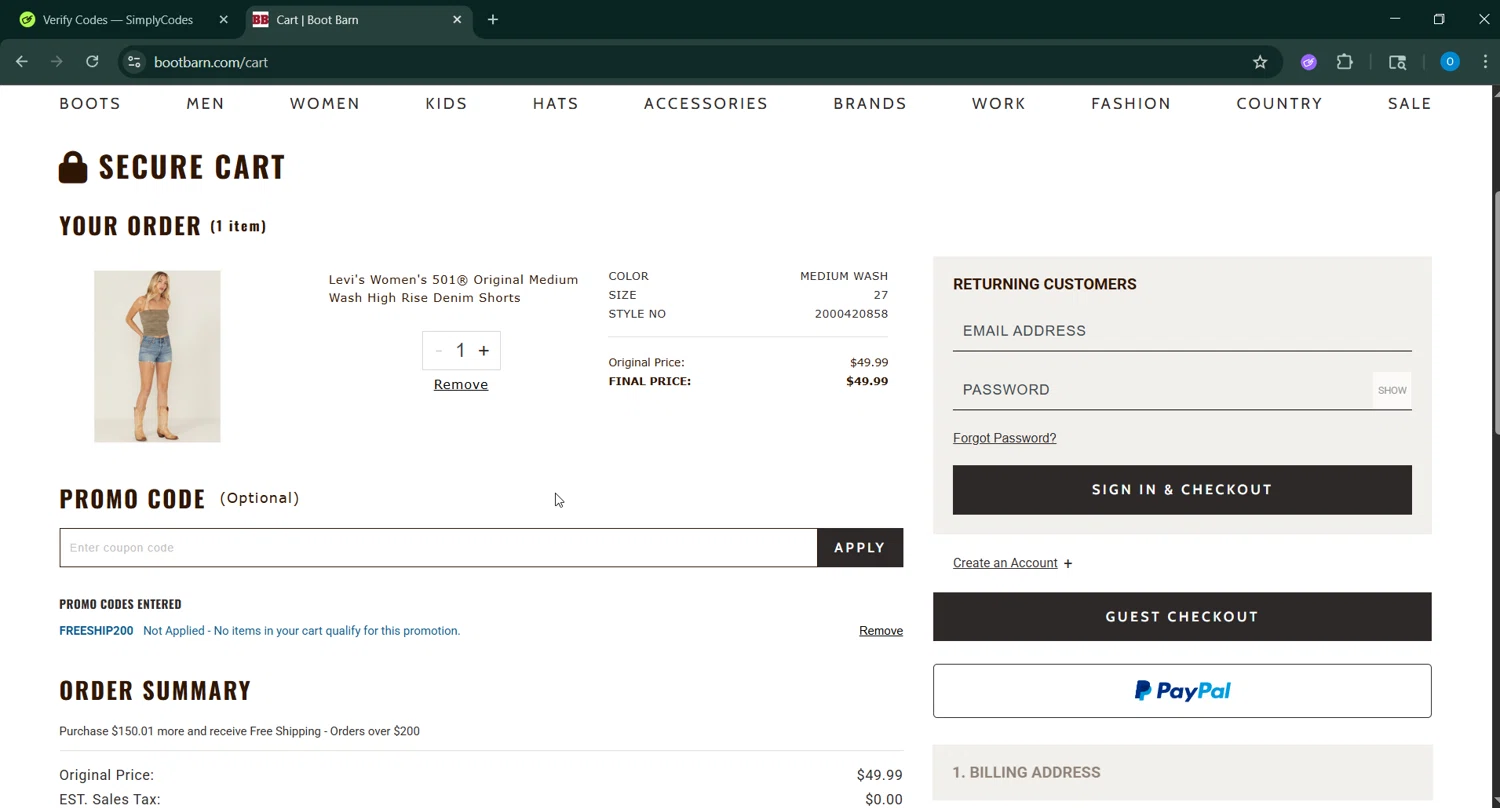Image resolution: width=1500 pixels, height=808 pixels.
Task: Focus the EMAIL ADDRESS field
Action: click(1182, 331)
